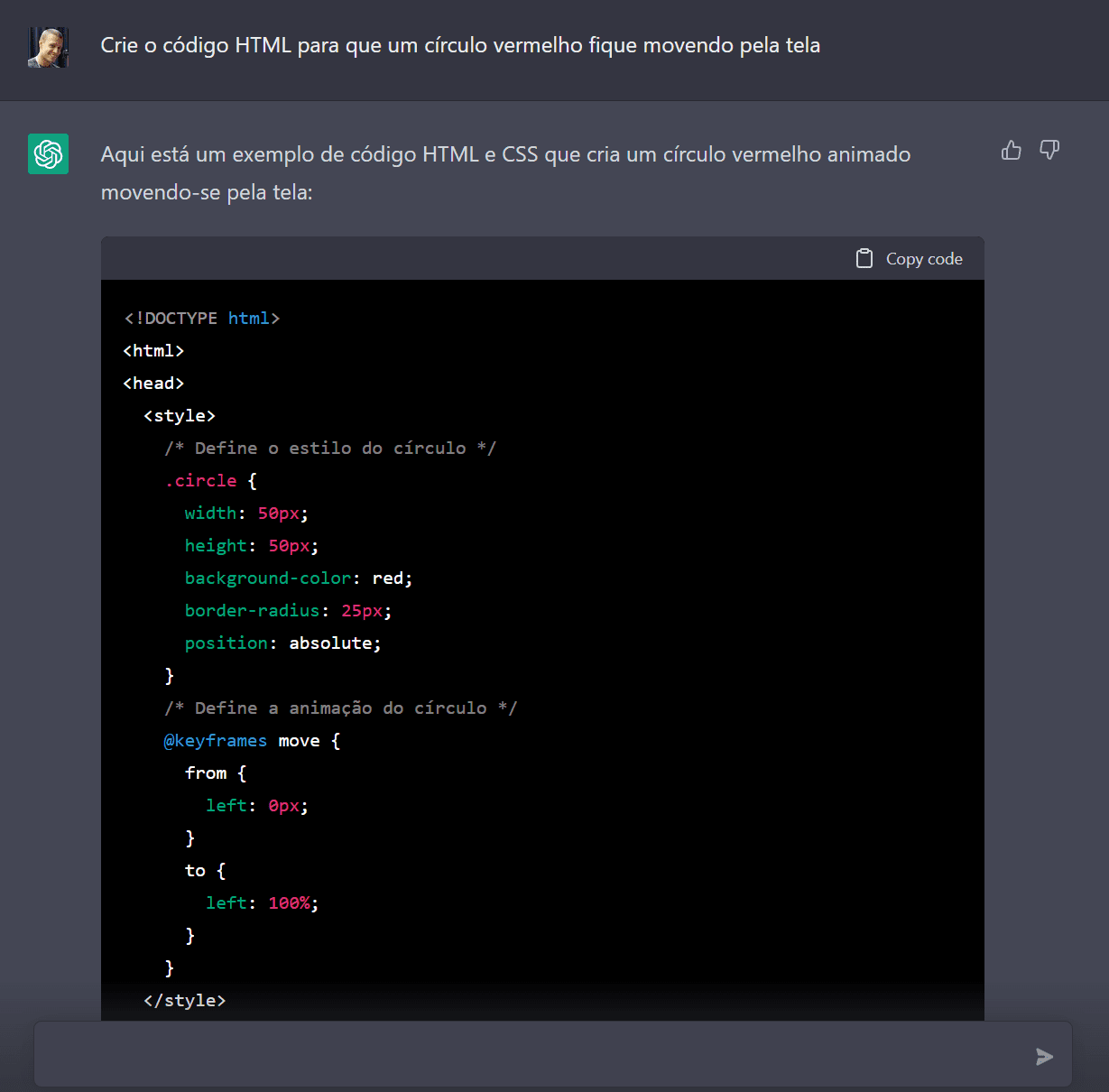Click the thumbs up feedback icon
This screenshot has width=1109, height=1092.
[1012, 151]
